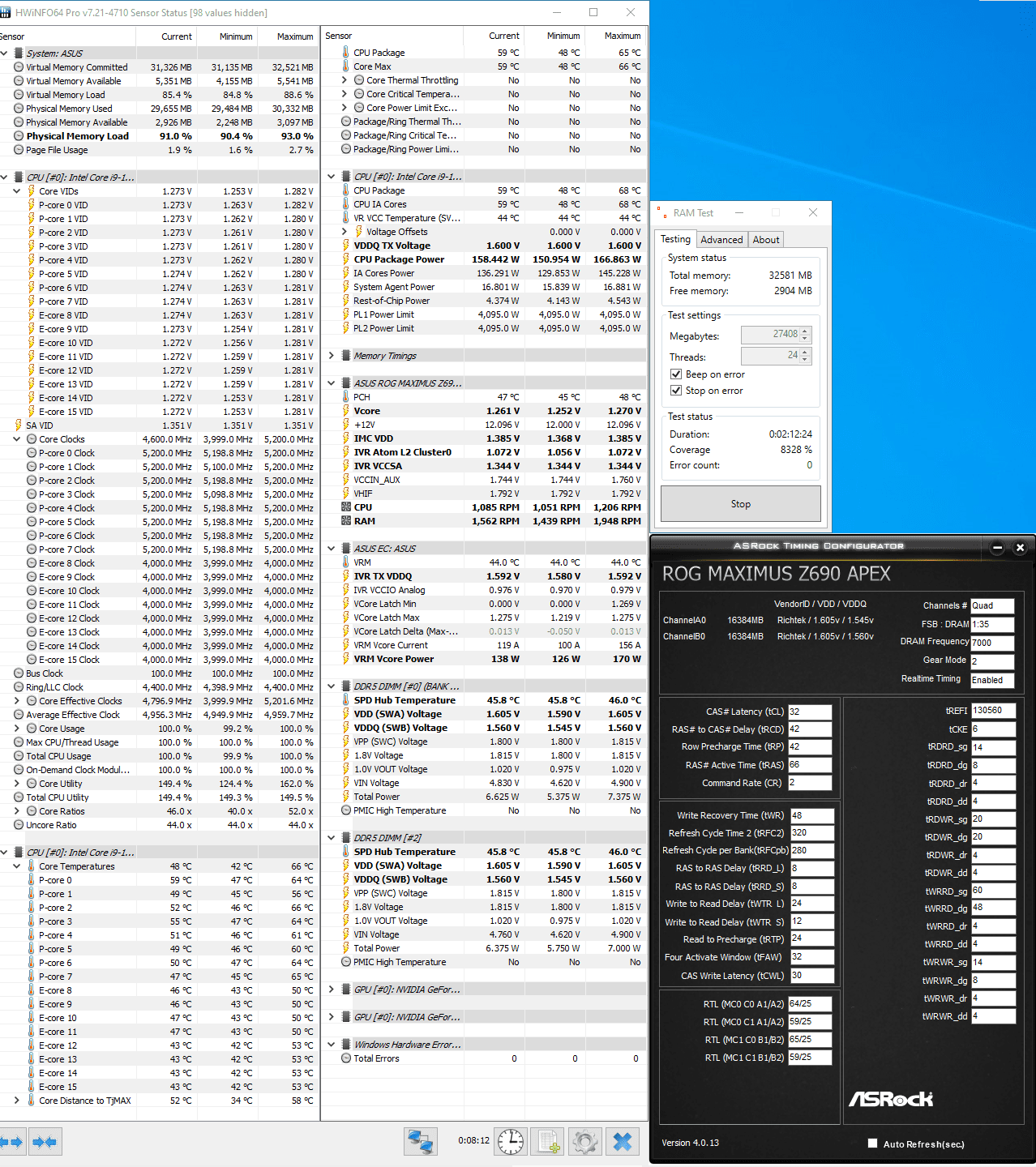Minimize the ASRock Timing Configurator window

coord(998,547)
